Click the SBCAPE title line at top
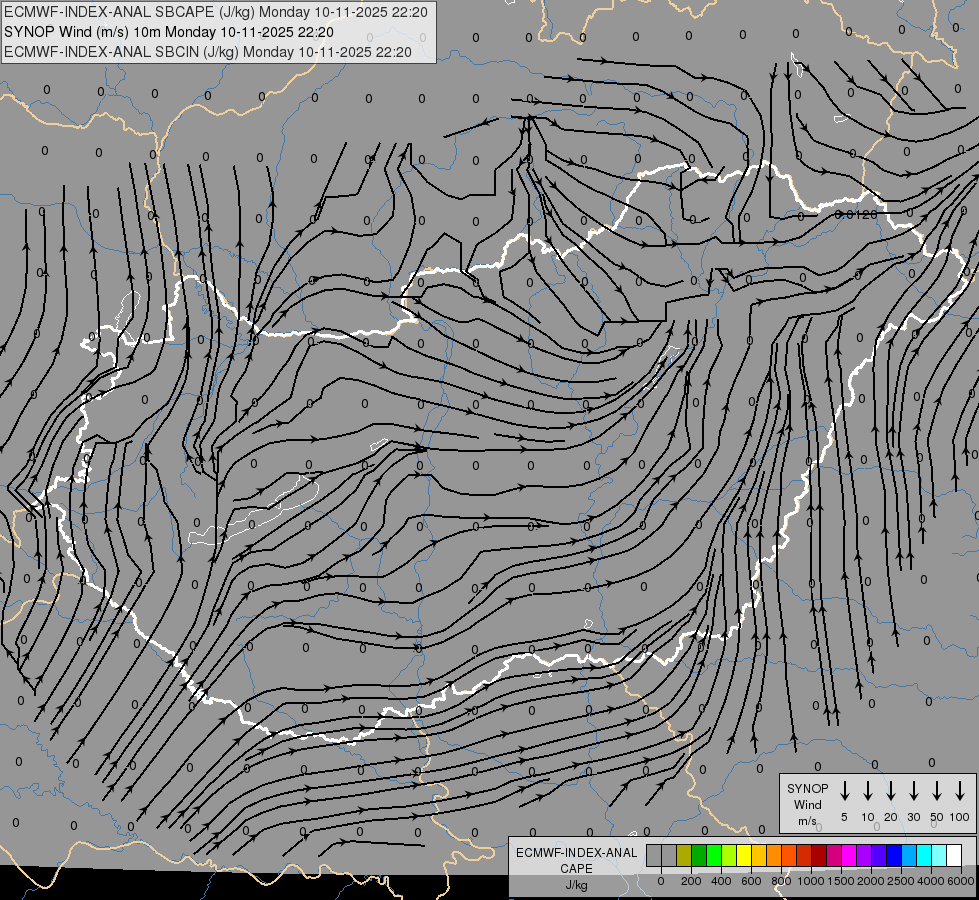 coord(215,12)
